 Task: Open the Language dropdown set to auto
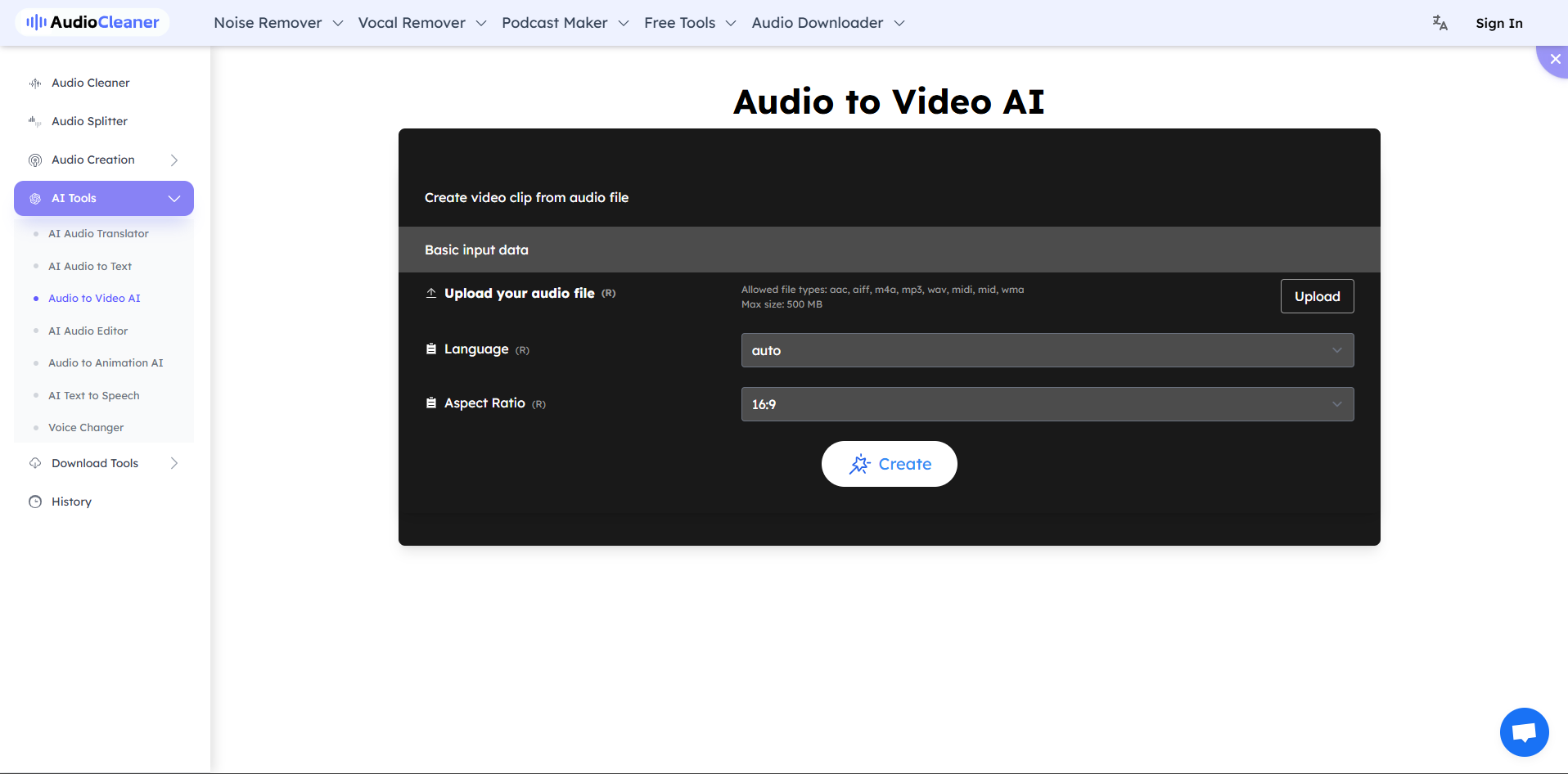point(1047,350)
